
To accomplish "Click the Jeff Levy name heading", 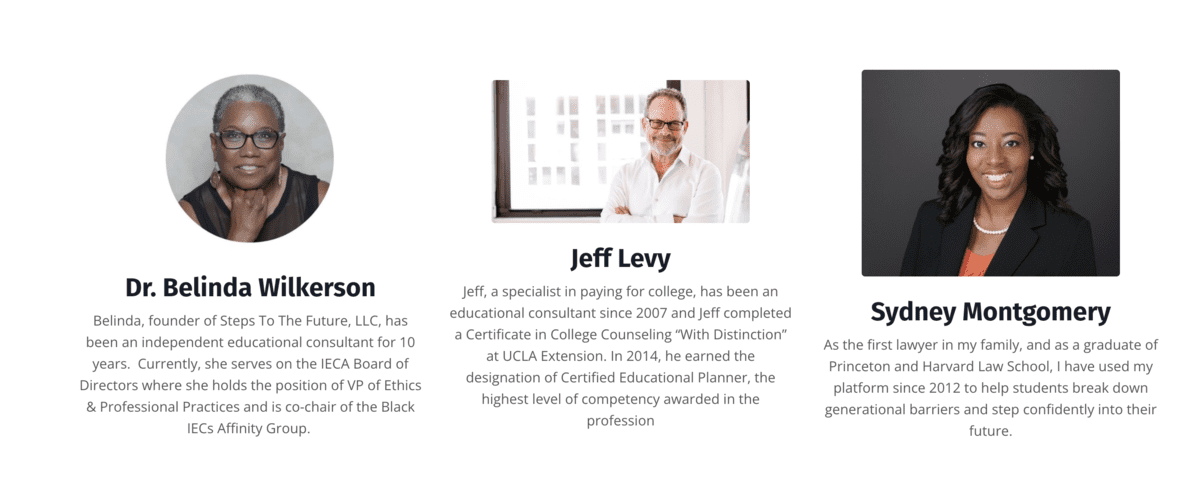I will tap(620, 258).
